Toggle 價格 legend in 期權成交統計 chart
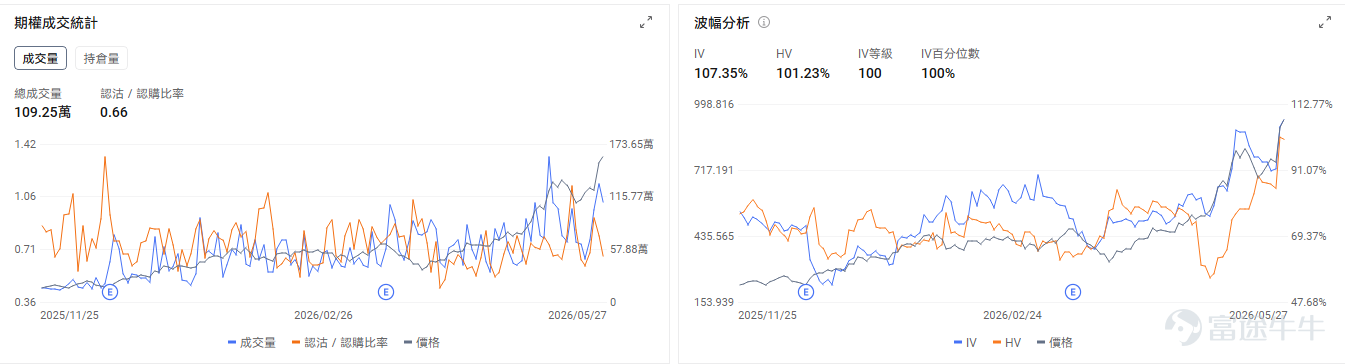Image resolution: width=1345 pixels, height=364 pixels. tap(422, 342)
